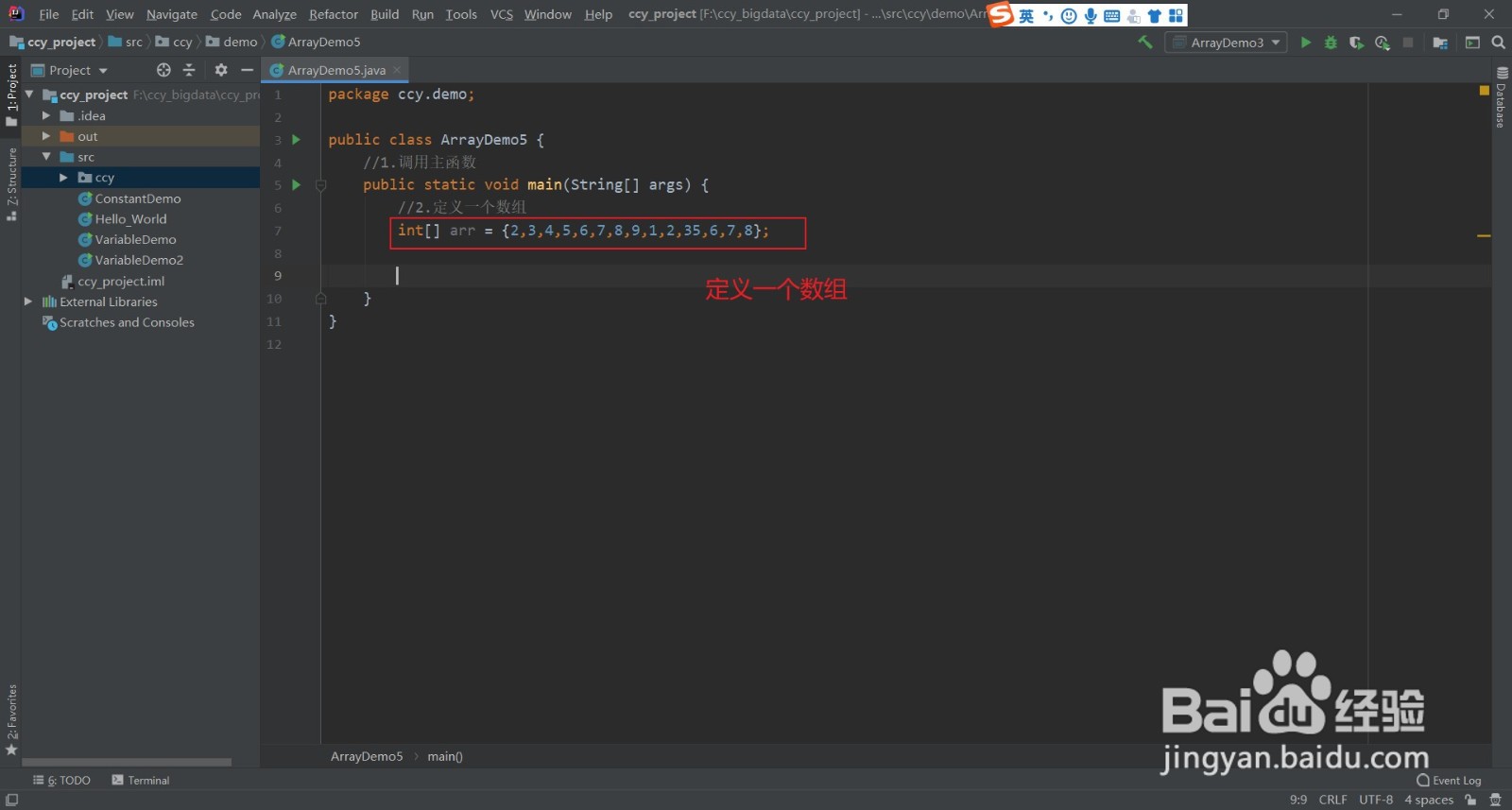Image resolution: width=1512 pixels, height=810 pixels.
Task: Click the Locate/Scroll from Source target icon
Action: click(x=163, y=70)
